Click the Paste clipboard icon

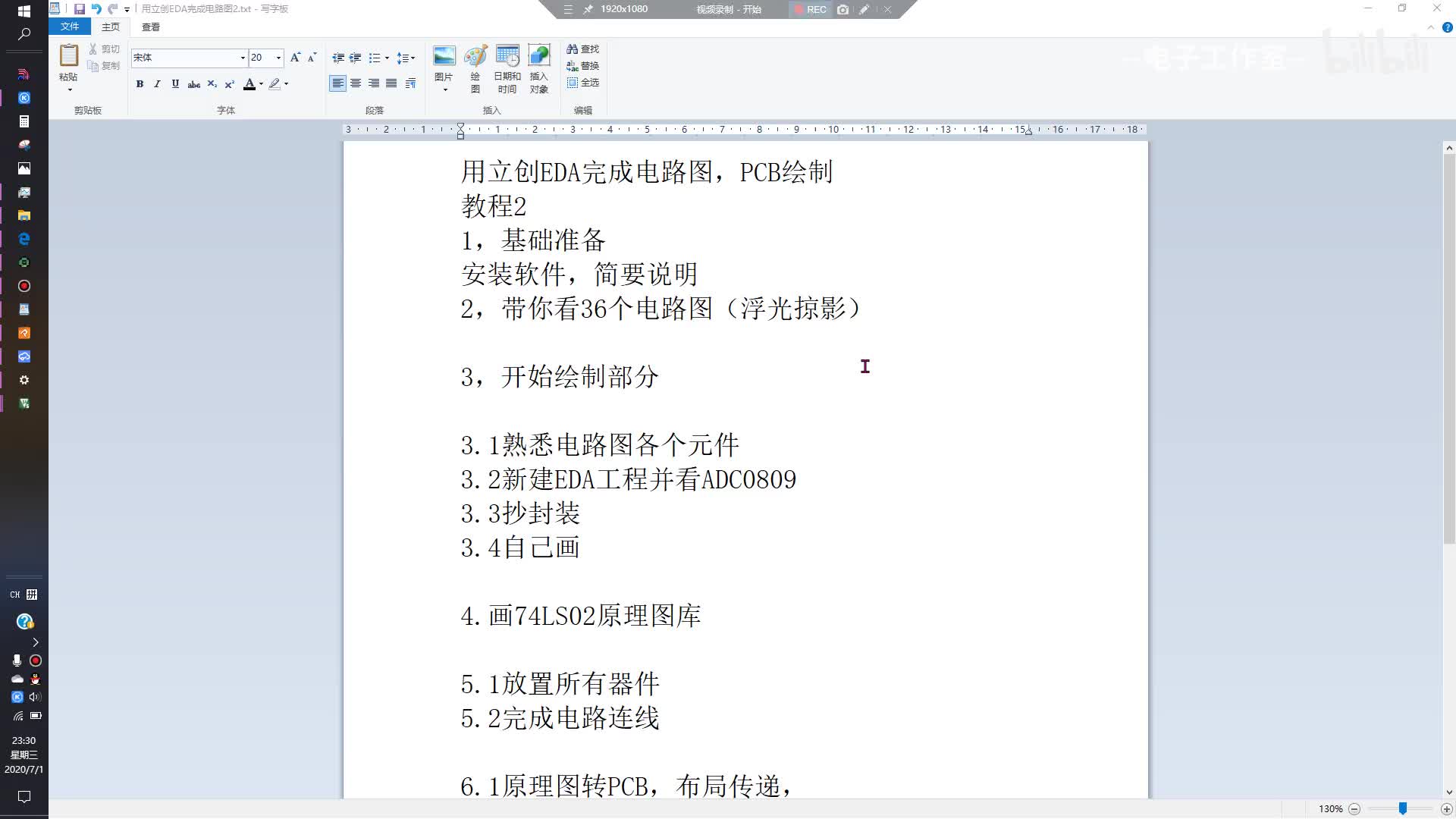pyautogui.click(x=68, y=56)
